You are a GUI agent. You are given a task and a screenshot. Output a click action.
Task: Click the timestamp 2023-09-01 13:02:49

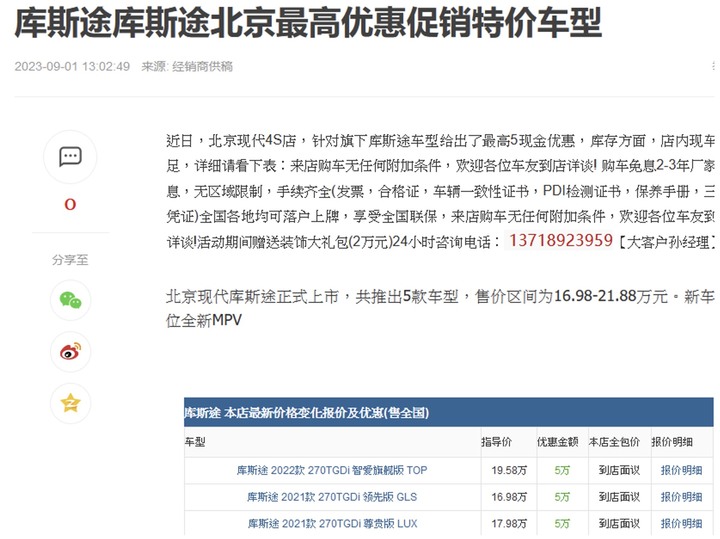click(x=72, y=67)
